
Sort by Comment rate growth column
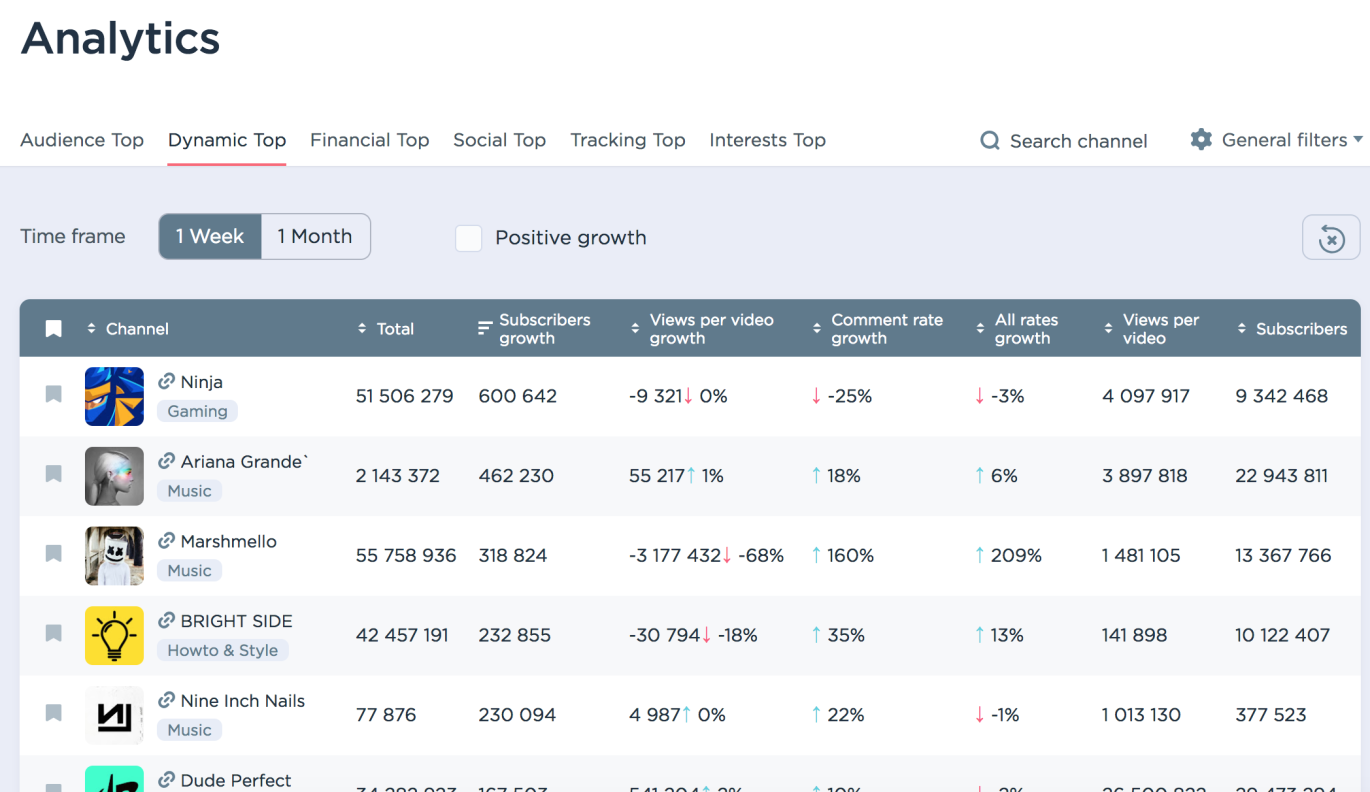click(x=877, y=329)
